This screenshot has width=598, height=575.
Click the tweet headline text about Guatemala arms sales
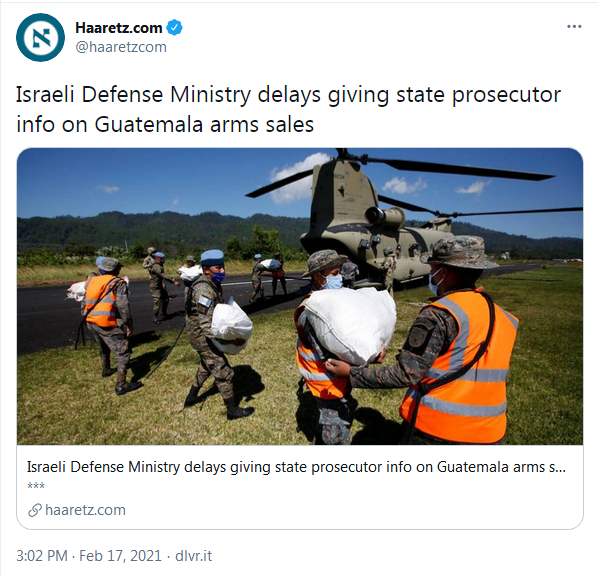click(288, 109)
